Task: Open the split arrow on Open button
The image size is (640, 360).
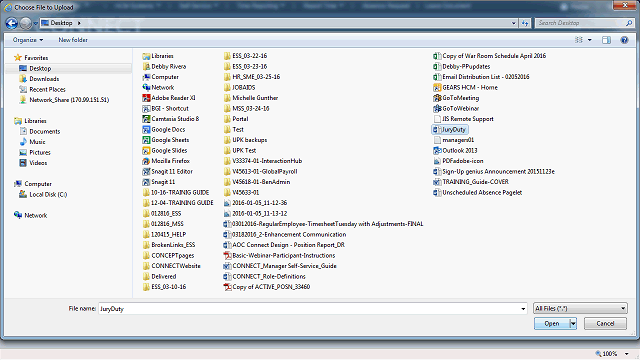Action: pyautogui.click(x=573, y=324)
